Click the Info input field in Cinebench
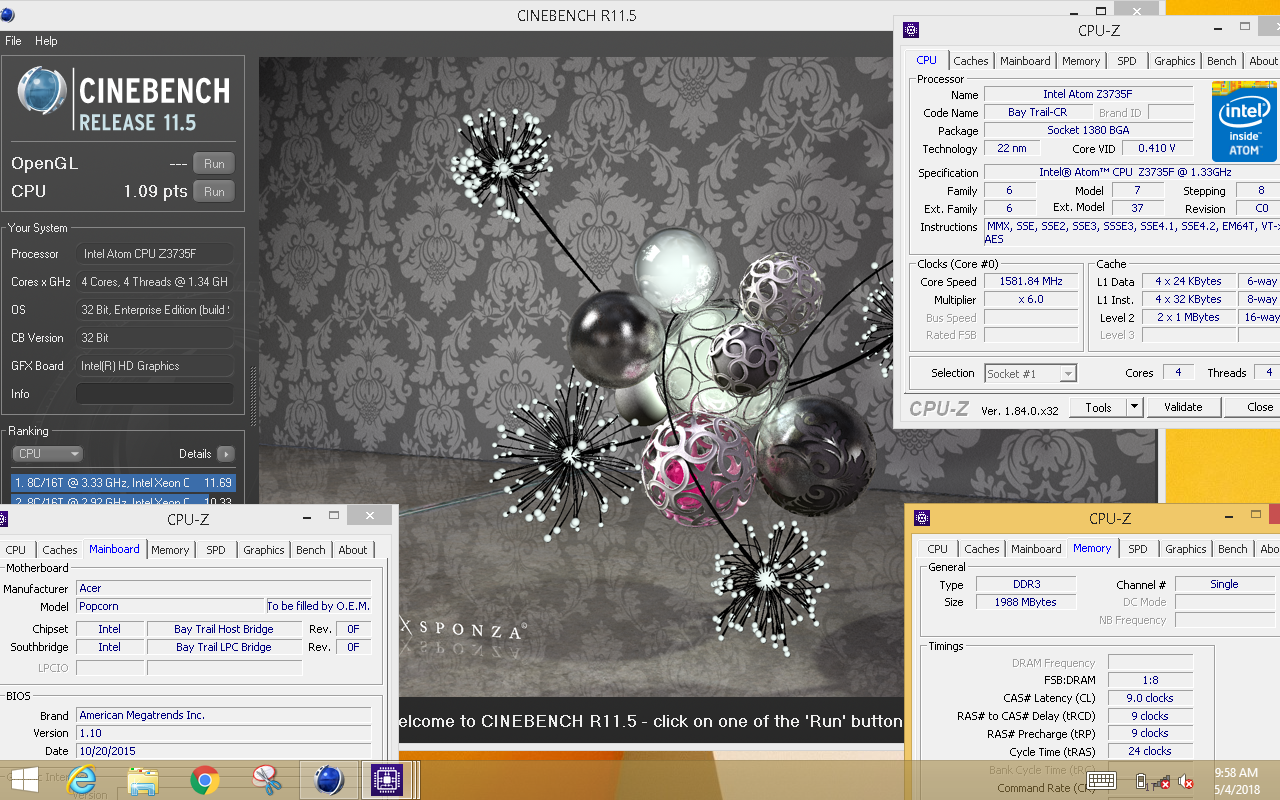Screen dimensions: 1280x800 pyautogui.click(x=155, y=394)
